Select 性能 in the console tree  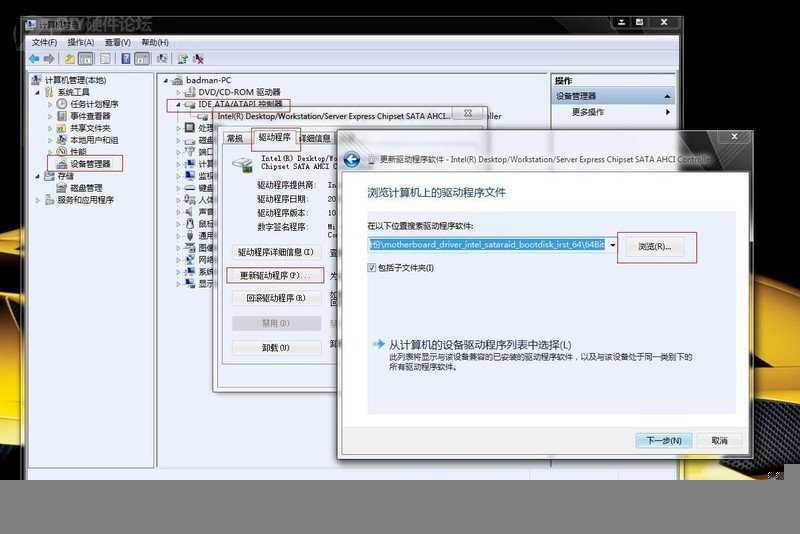click(78, 152)
